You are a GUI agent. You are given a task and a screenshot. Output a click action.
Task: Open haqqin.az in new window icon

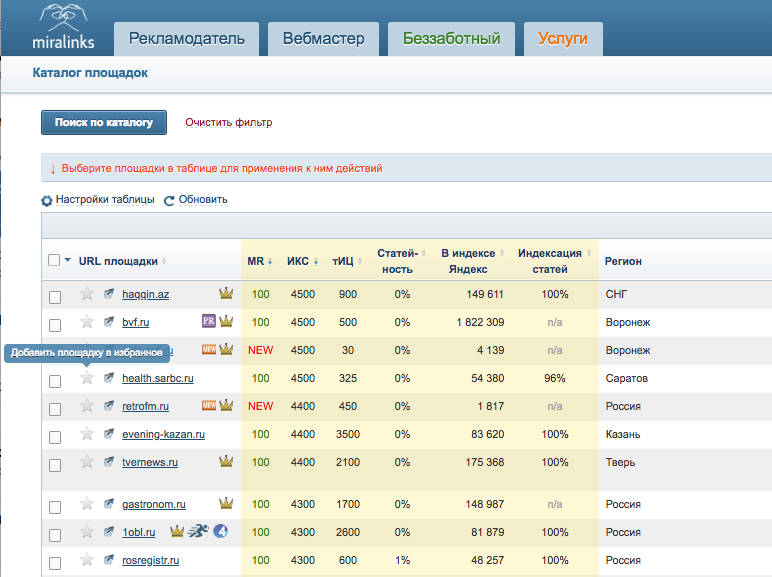click(109, 294)
